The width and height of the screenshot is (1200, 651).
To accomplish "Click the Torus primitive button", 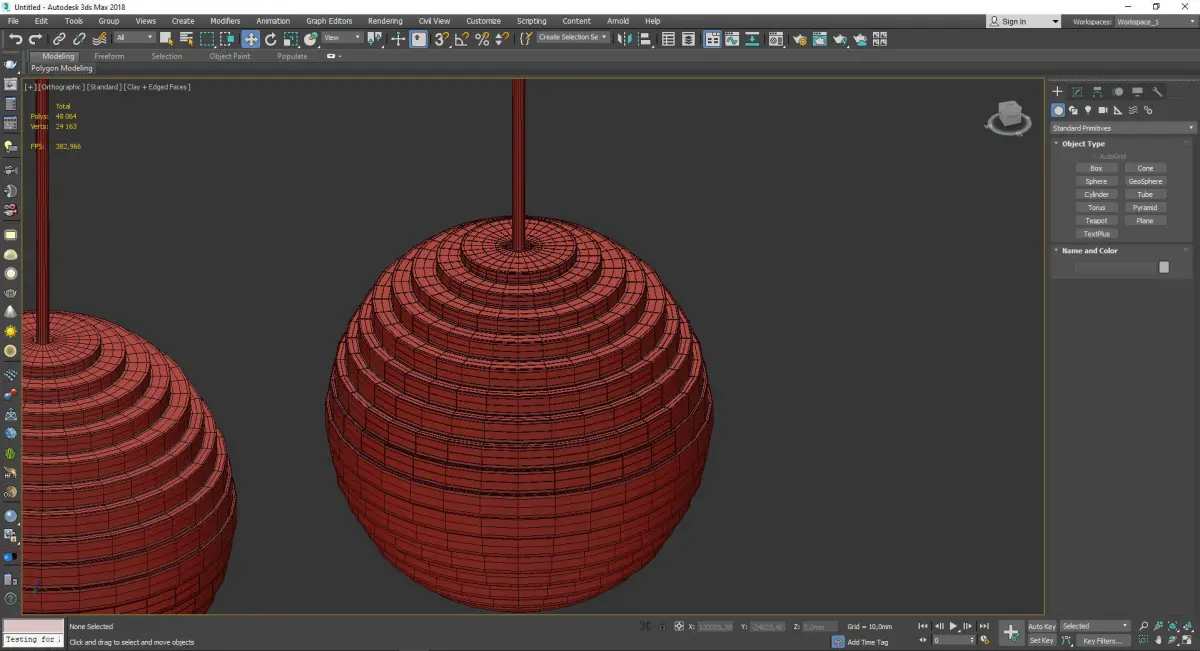I will click(1096, 208).
